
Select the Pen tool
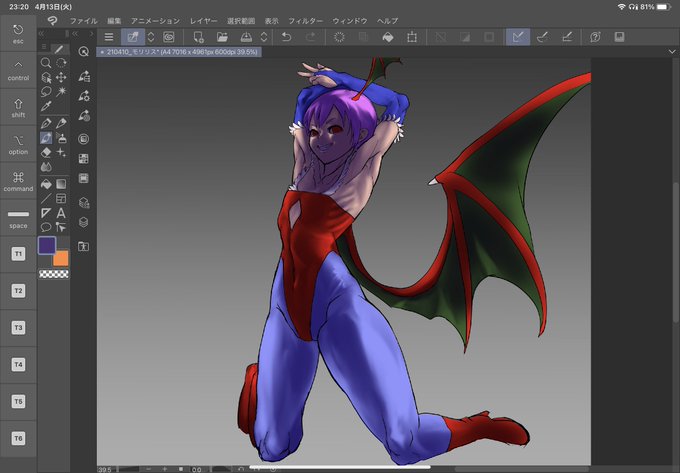click(46, 123)
